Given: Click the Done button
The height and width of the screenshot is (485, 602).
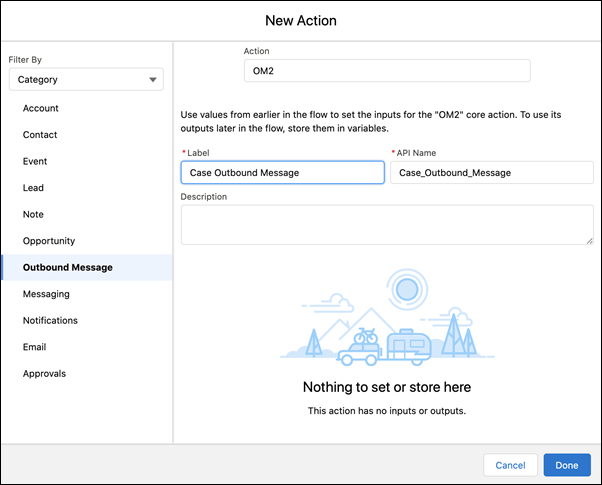Looking at the screenshot, I should pos(567,465).
